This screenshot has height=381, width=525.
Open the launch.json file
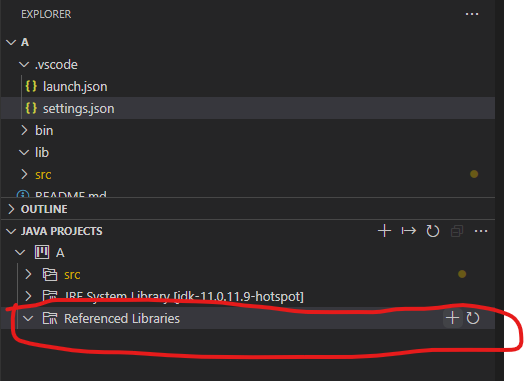[75, 87]
